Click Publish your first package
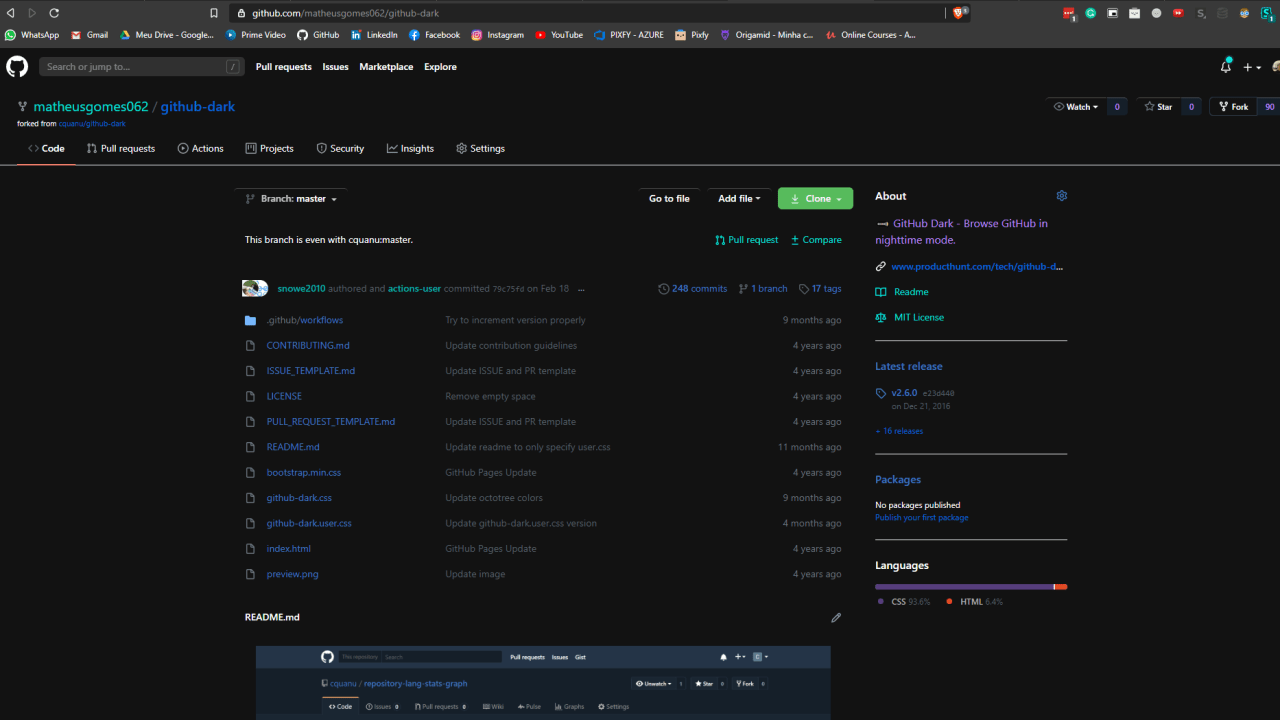Viewport: 1280px width, 720px height. (x=922, y=517)
